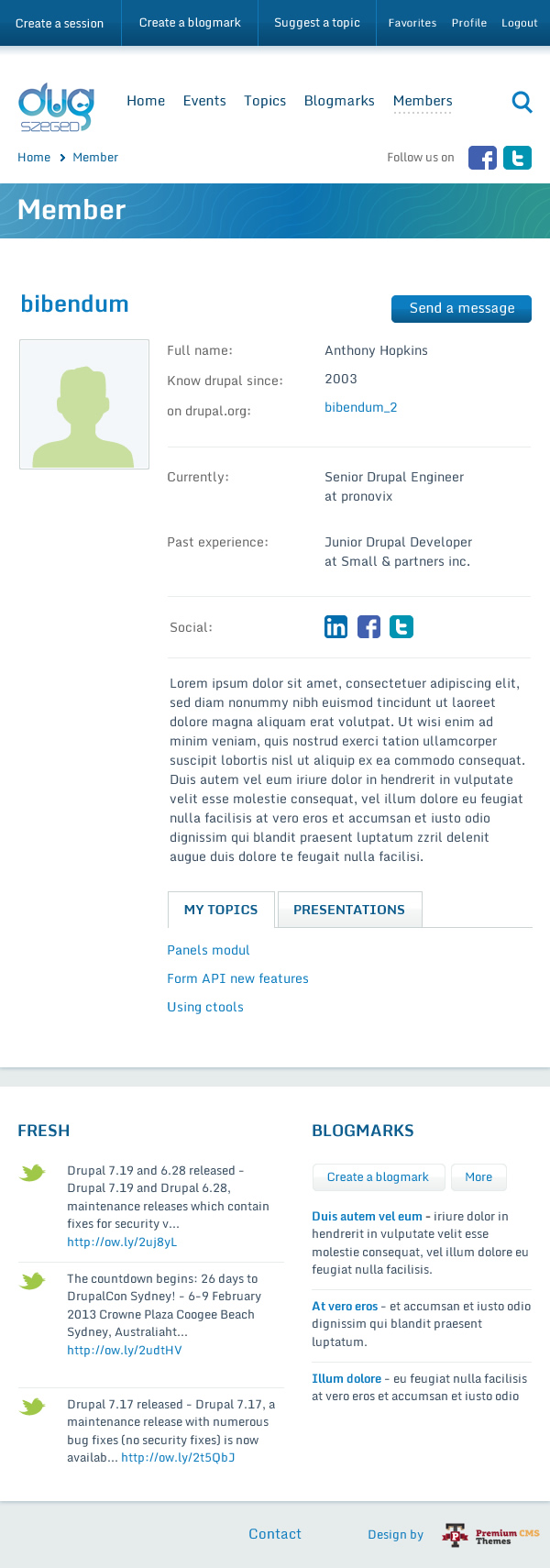Click the name Anthony Hopkins
This screenshot has width=550, height=1568.
point(376,350)
